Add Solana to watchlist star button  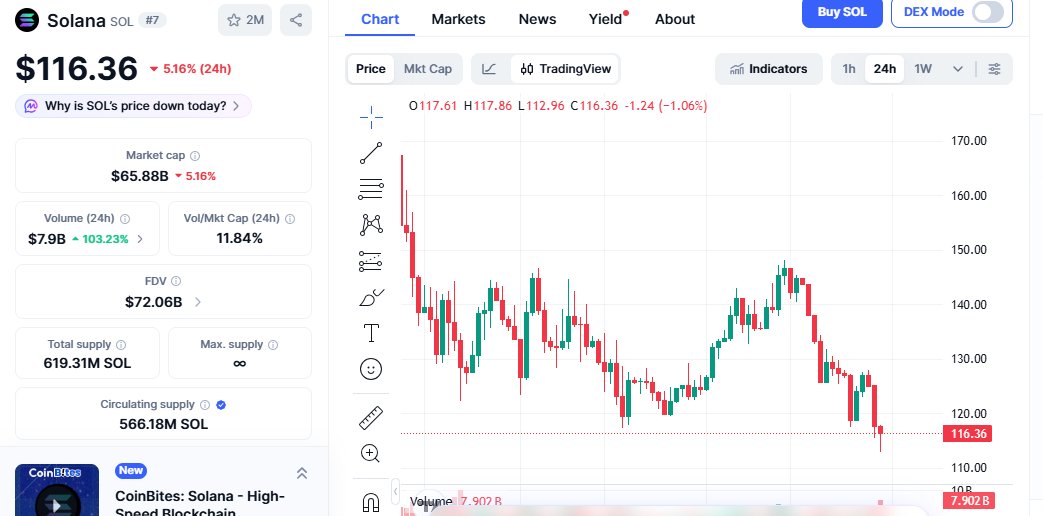[x=245, y=20]
